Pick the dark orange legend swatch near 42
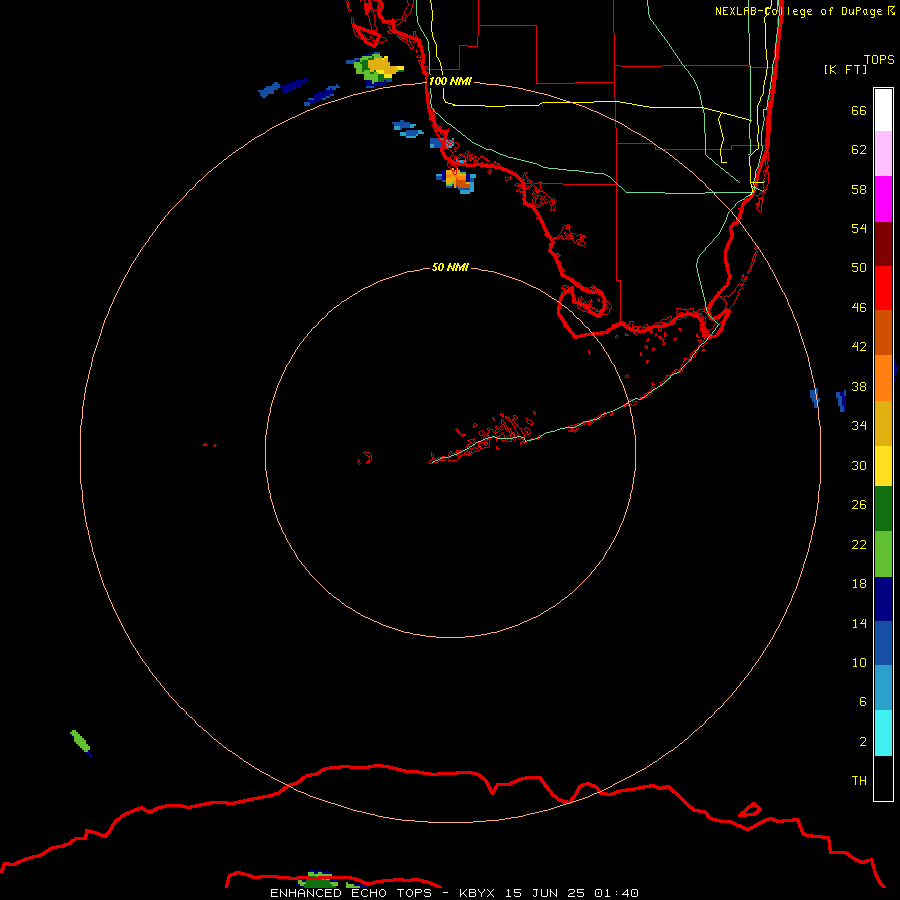Screen dimensions: 900x900 click(x=883, y=333)
